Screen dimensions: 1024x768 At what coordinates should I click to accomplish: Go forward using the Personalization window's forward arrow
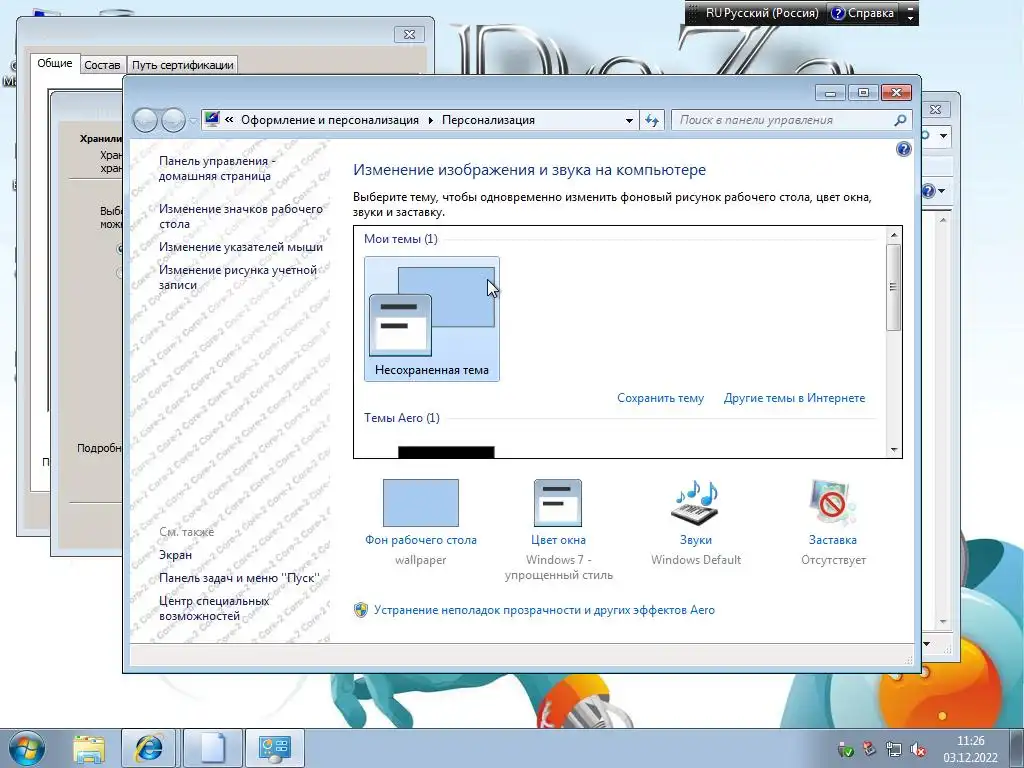[173, 120]
